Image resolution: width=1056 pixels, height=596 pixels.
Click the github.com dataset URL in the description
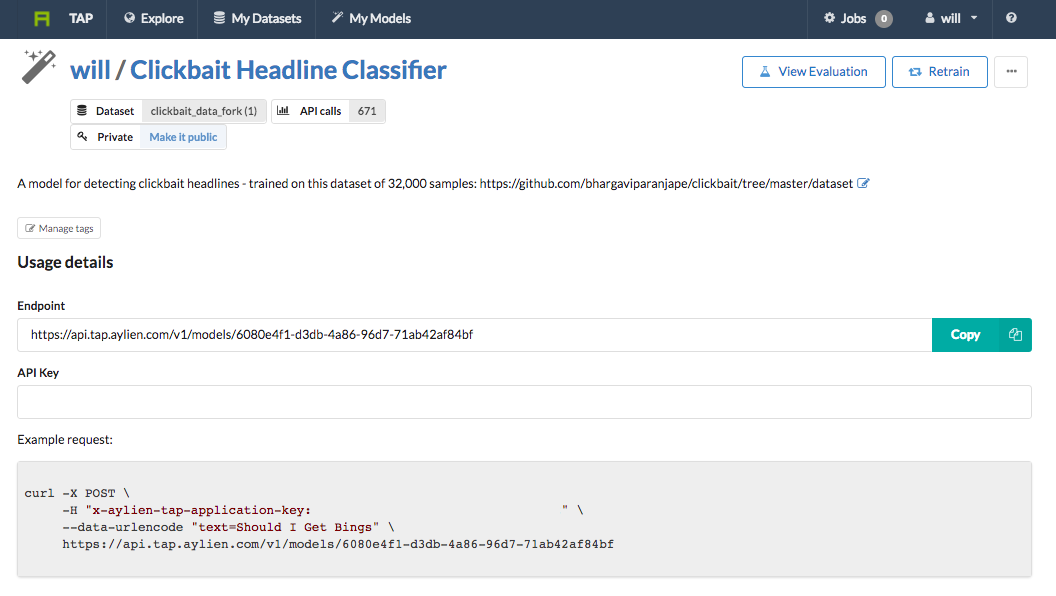pyautogui.click(x=666, y=183)
